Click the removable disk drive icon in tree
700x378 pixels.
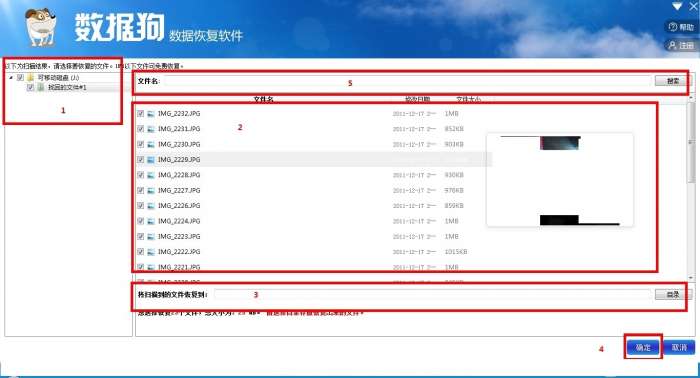click(30, 78)
